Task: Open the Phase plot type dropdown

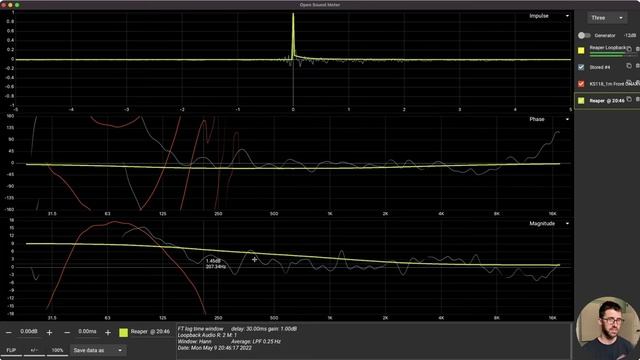Action: 549,119
